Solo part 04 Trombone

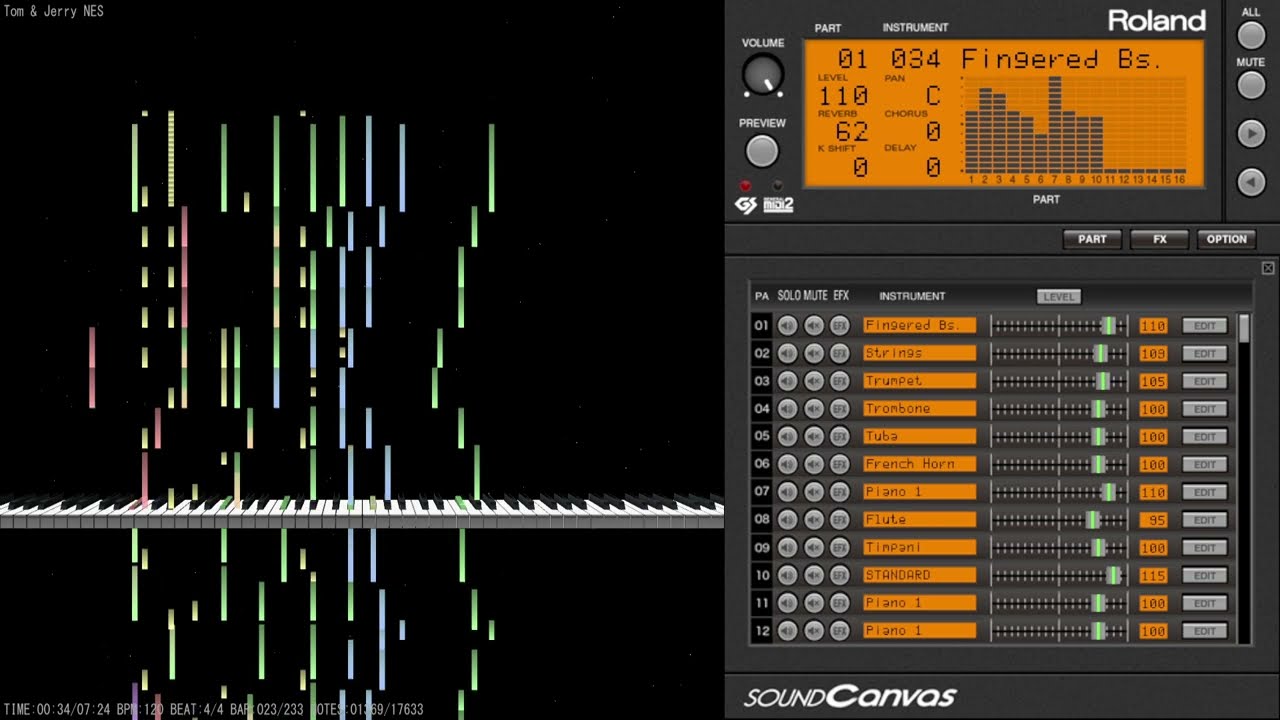point(788,408)
